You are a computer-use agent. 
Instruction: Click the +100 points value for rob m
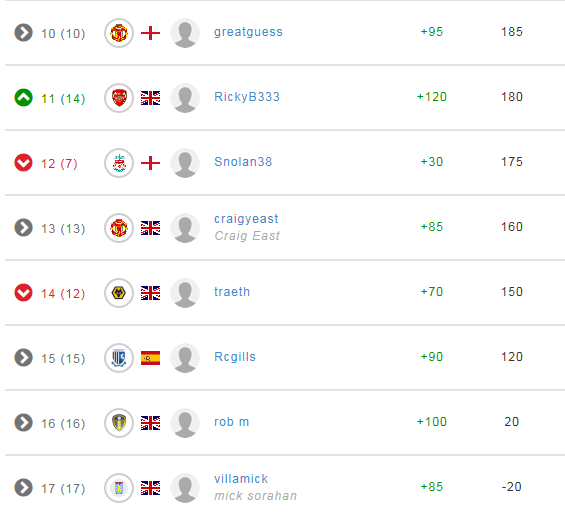coord(432,422)
